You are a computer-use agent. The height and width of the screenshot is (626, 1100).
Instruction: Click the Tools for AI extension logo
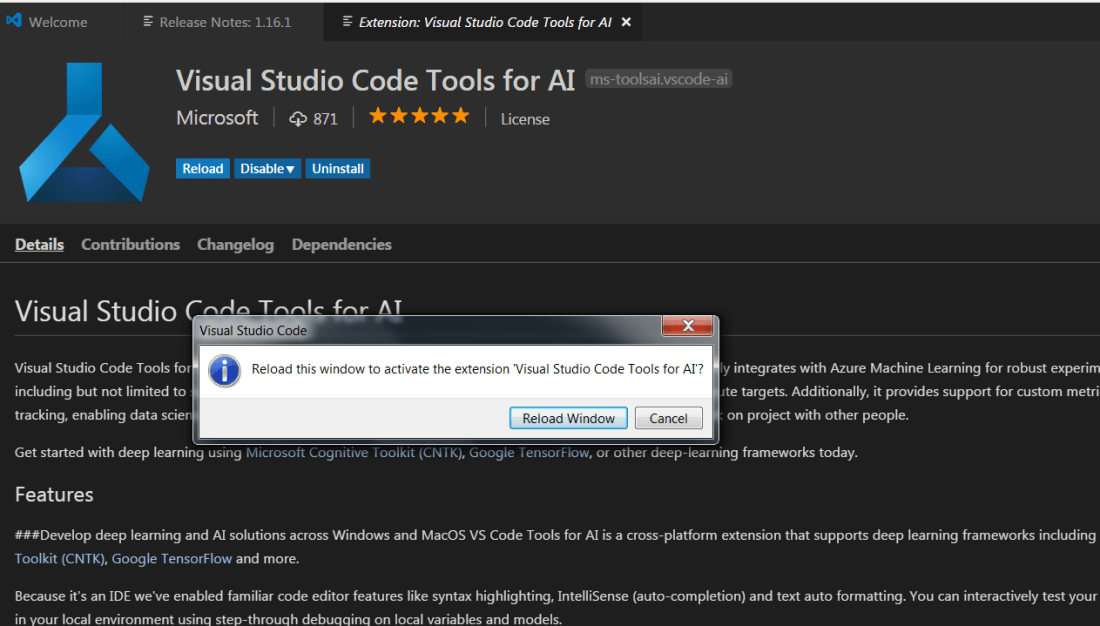[x=85, y=130]
